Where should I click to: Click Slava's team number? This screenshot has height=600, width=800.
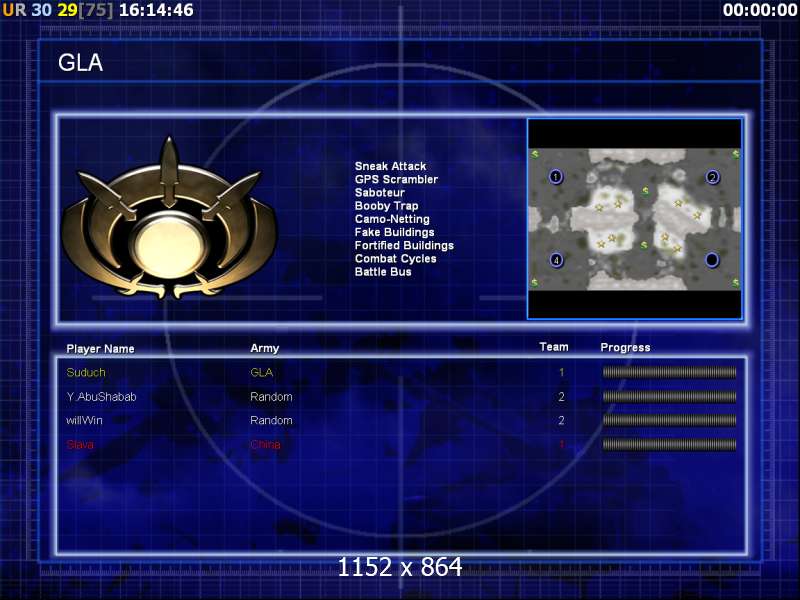[x=561, y=444]
